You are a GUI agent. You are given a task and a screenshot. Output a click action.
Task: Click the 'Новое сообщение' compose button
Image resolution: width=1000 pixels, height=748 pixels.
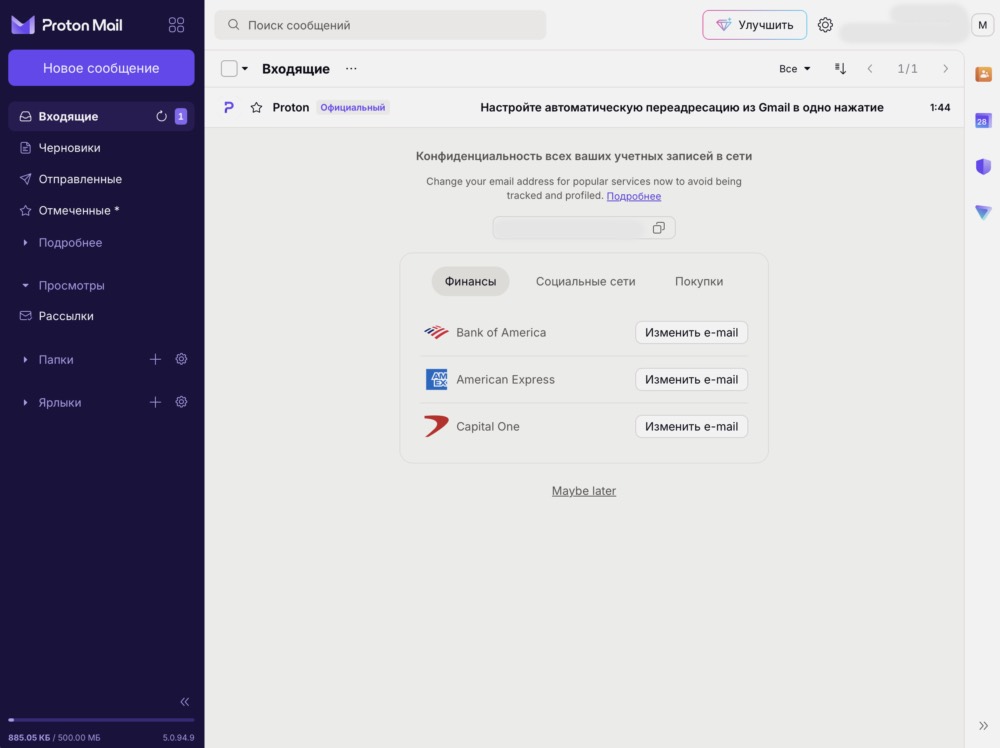(101, 68)
